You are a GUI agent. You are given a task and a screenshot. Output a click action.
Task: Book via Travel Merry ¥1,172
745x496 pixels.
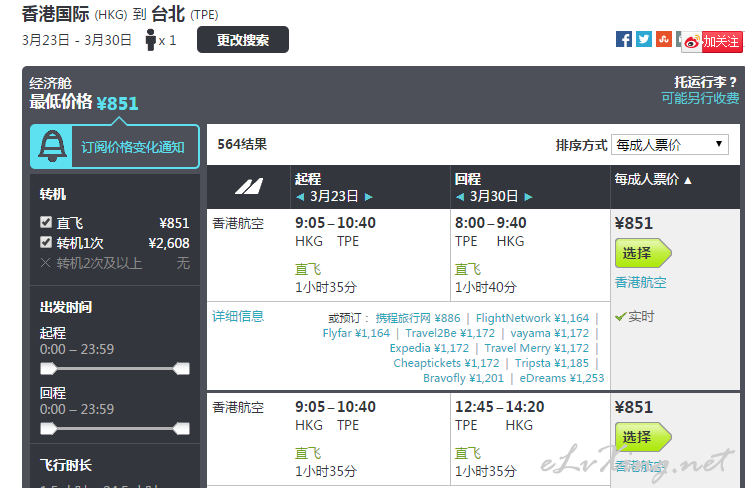click(536, 348)
